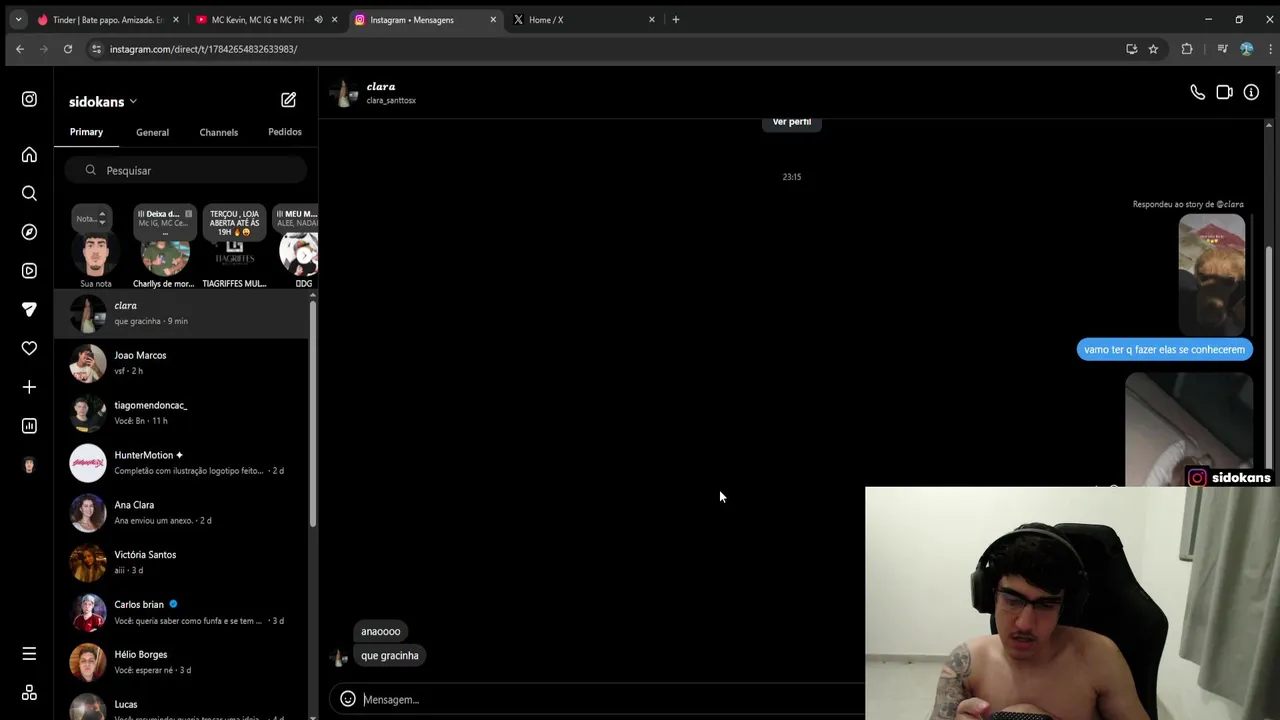Select the Primary inbox tab
The height and width of the screenshot is (720, 1280).
[x=86, y=132]
